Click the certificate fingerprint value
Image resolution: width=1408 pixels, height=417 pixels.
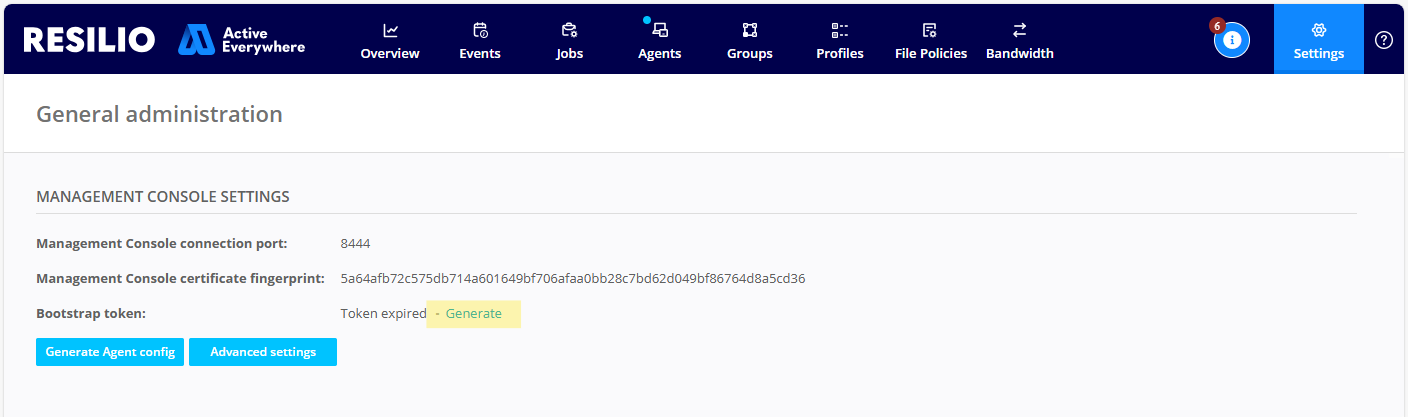click(x=572, y=279)
